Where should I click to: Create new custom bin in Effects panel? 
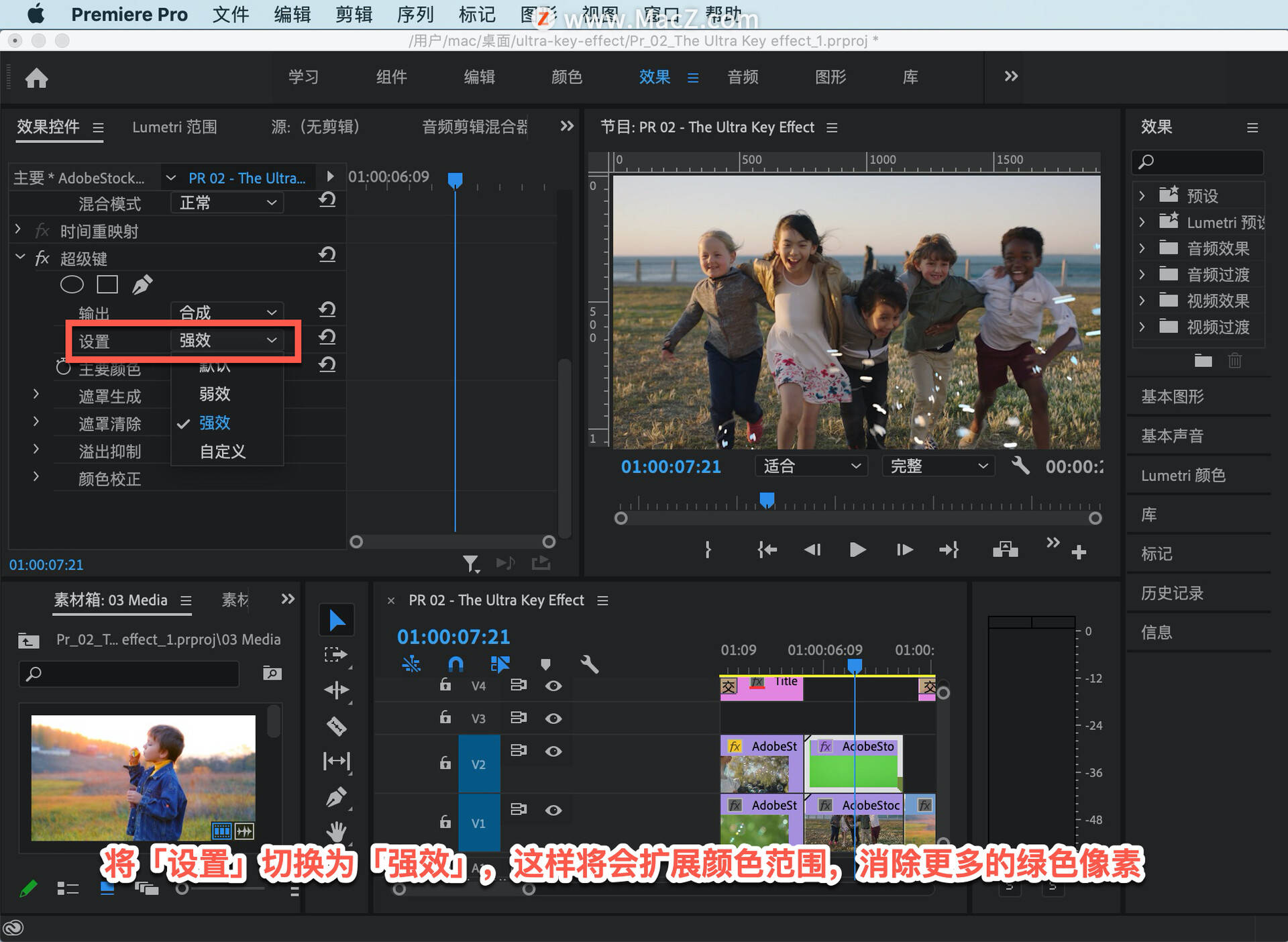[1203, 361]
